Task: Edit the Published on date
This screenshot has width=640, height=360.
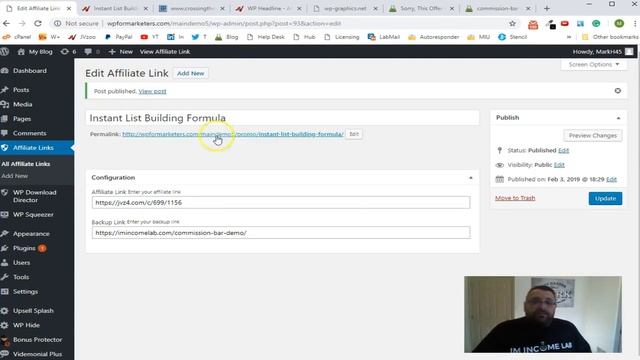Action: click(611, 179)
